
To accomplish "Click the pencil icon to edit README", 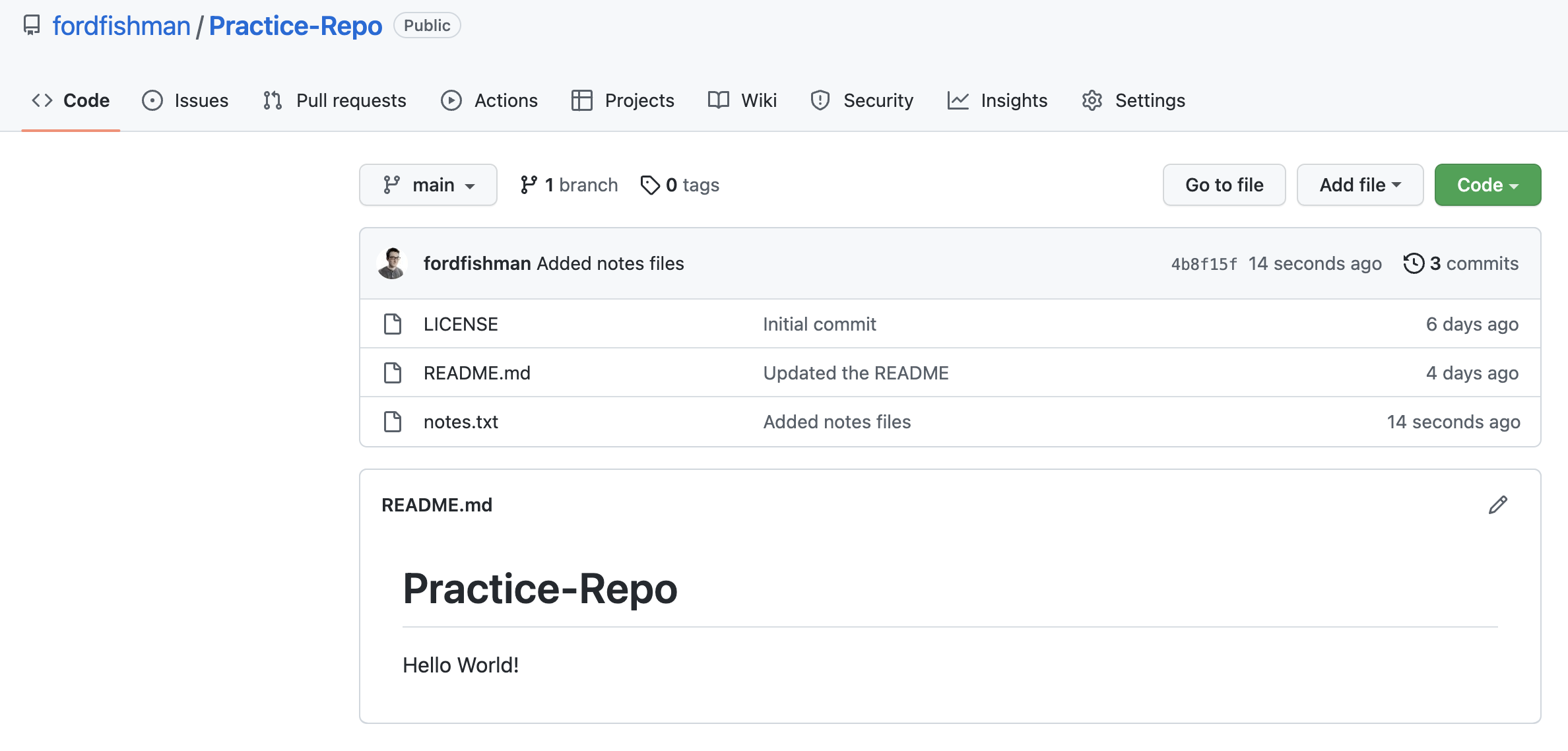I will point(1498,505).
